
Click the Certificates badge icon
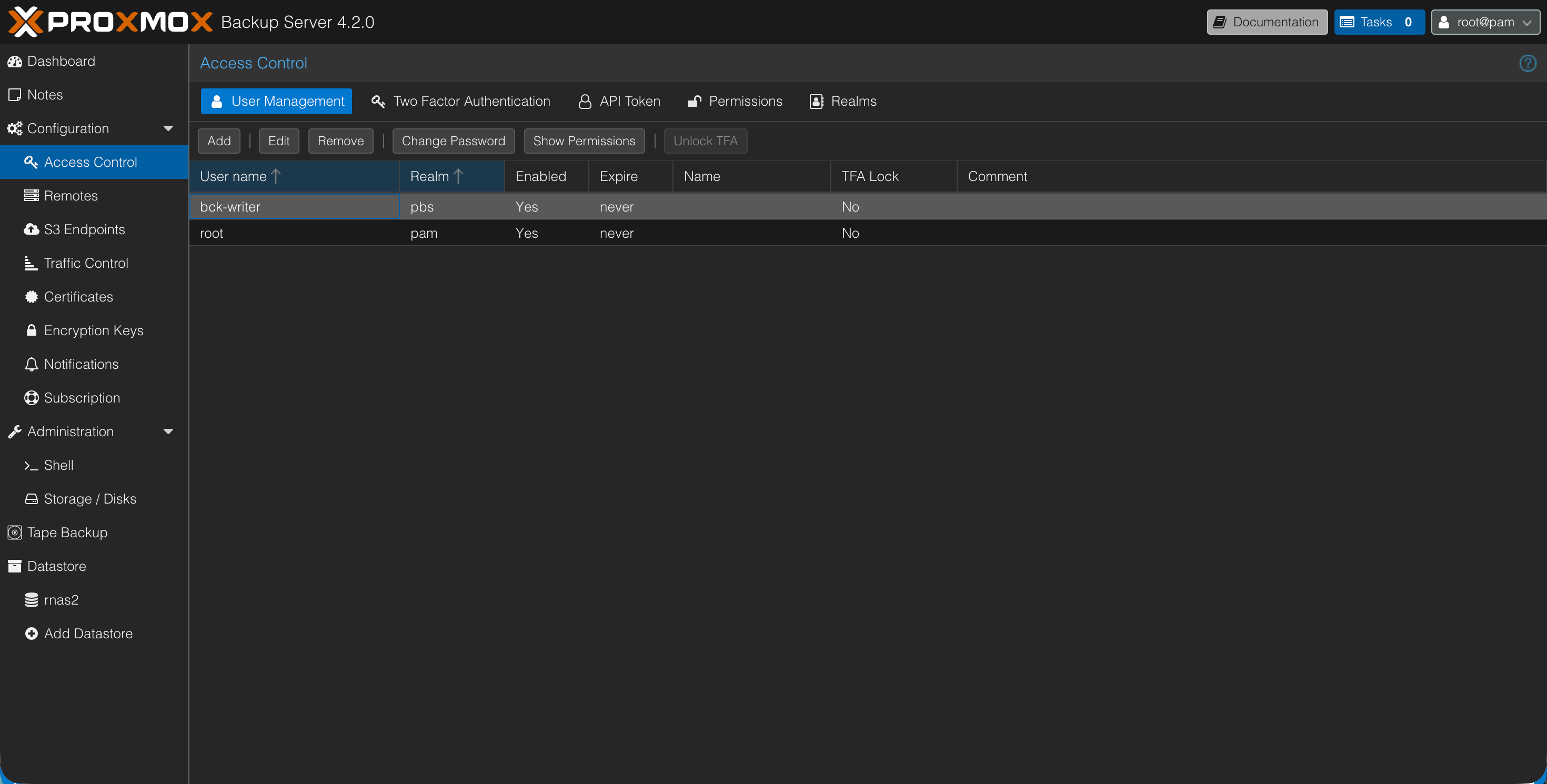[31, 297]
